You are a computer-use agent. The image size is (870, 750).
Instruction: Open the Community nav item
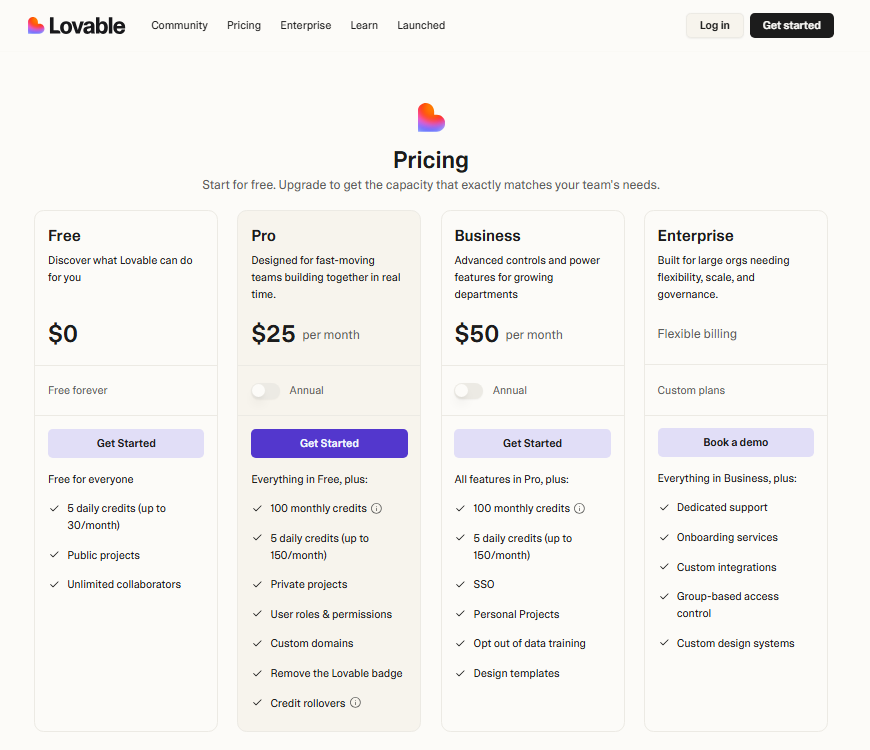(179, 26)
